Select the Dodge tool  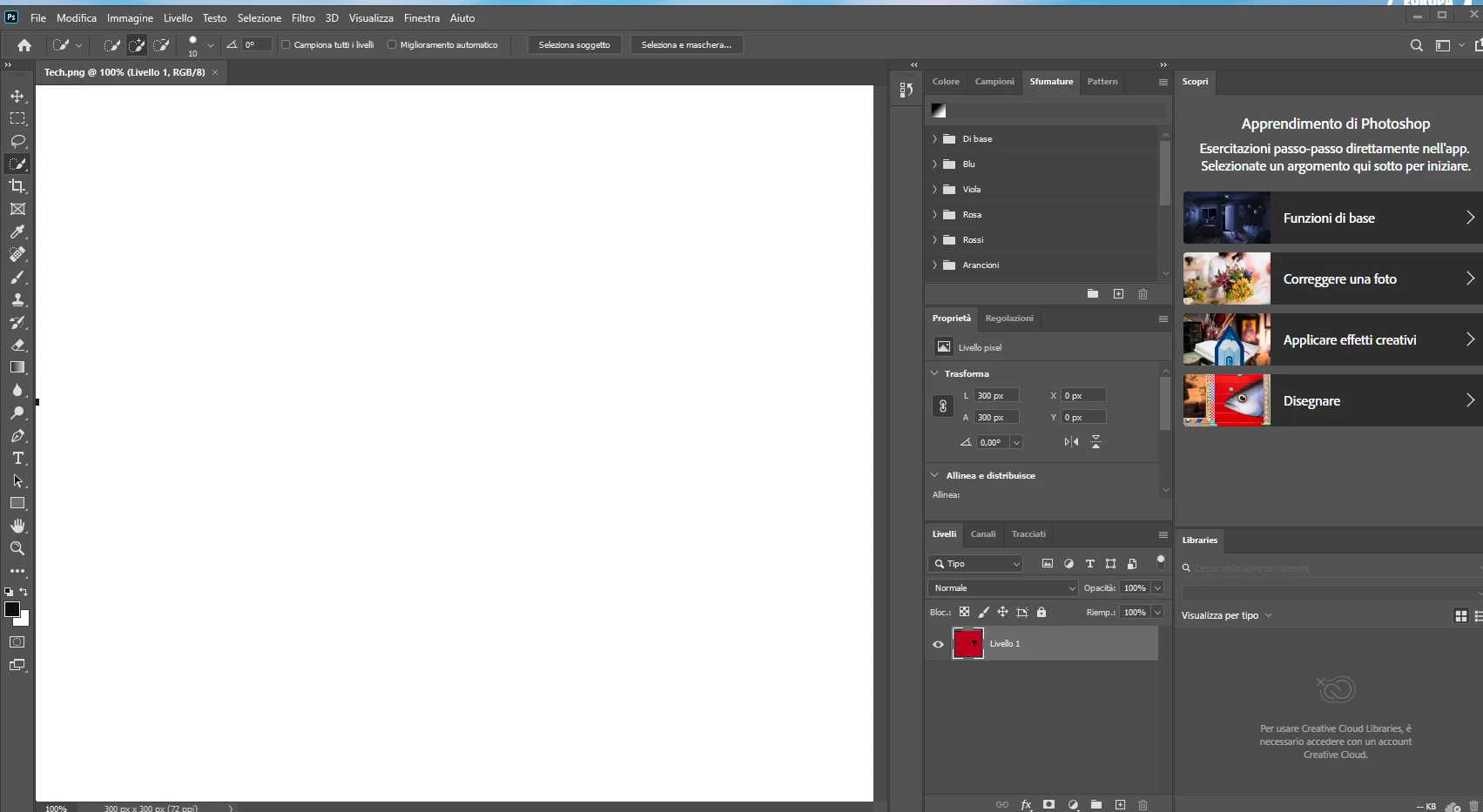pos(17,413)
